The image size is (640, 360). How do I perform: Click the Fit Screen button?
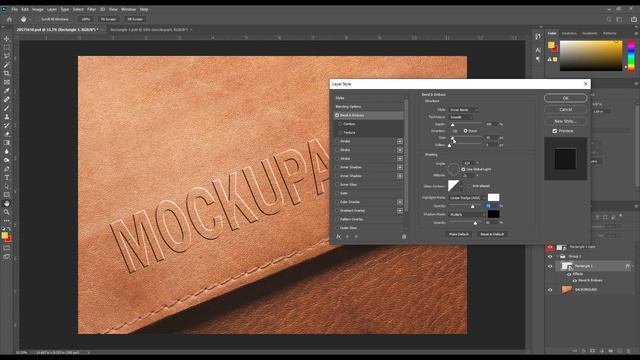coord(108,19)
